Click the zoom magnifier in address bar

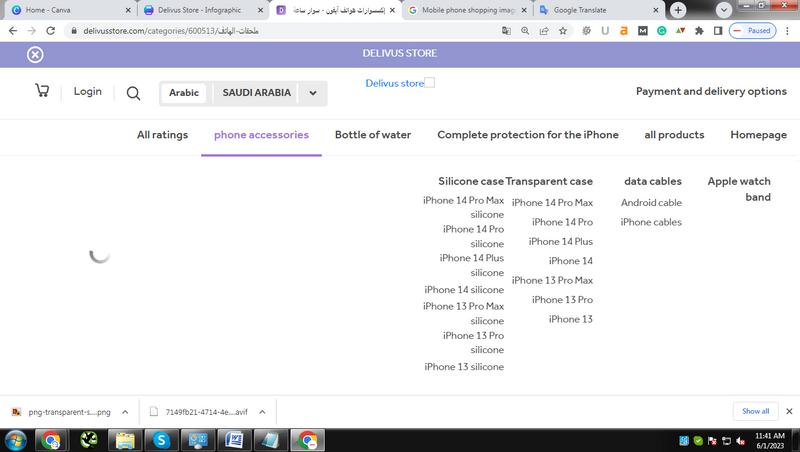(x=525, y=31)
